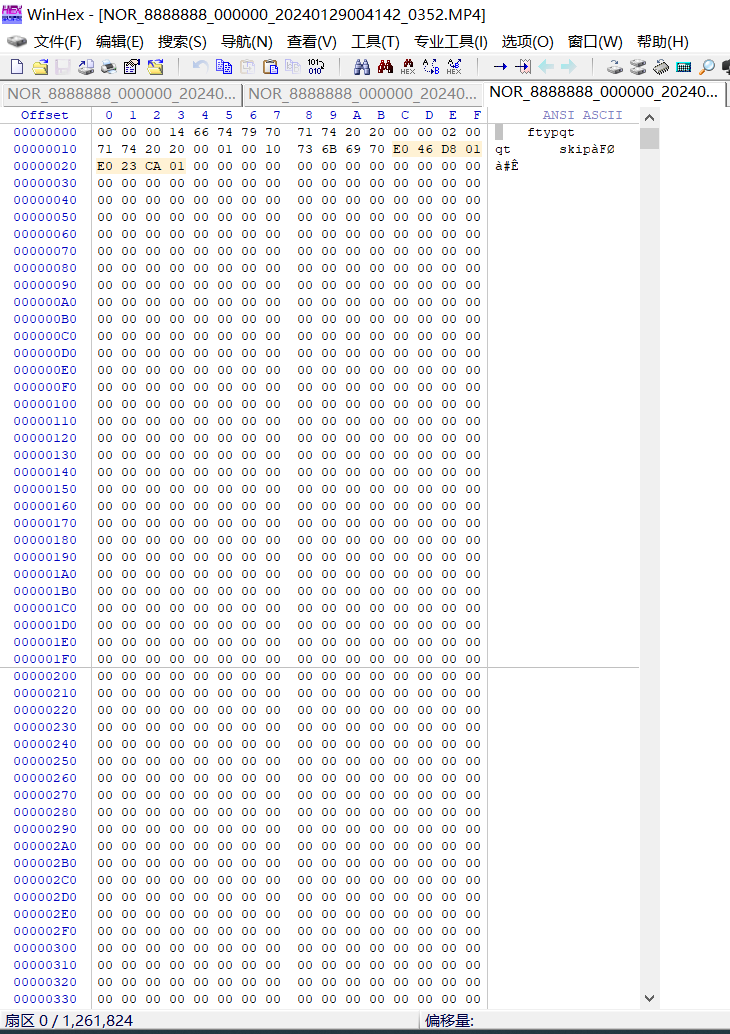Open the 搜索(S) menu
730x1034 pixels.
click(x=182, y=42)
